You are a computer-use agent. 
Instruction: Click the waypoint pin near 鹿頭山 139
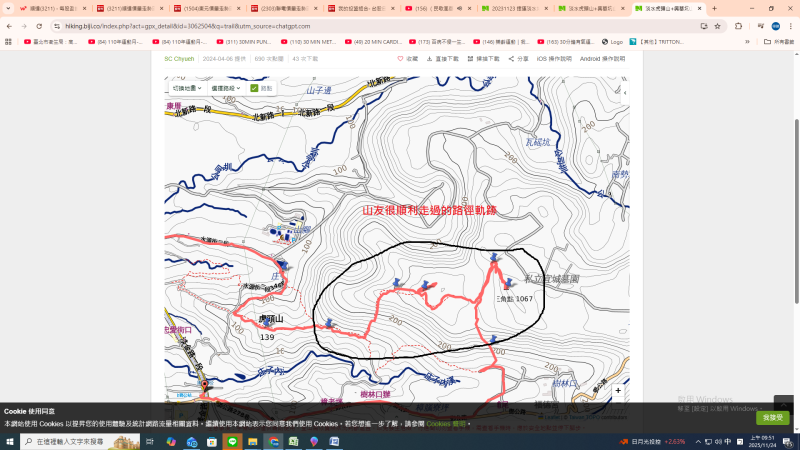[x=267, y=322]
